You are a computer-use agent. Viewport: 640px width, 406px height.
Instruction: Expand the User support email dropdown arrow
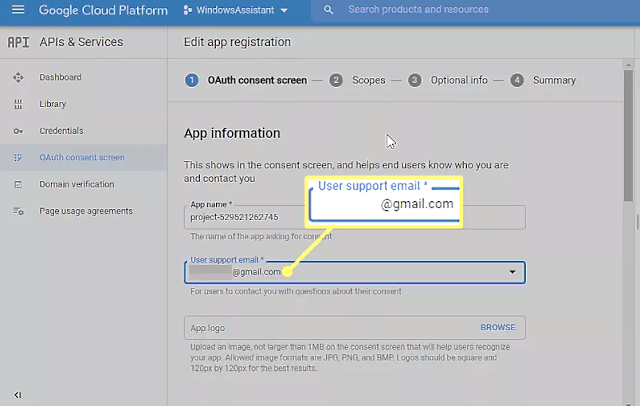[x=512, y=272]
